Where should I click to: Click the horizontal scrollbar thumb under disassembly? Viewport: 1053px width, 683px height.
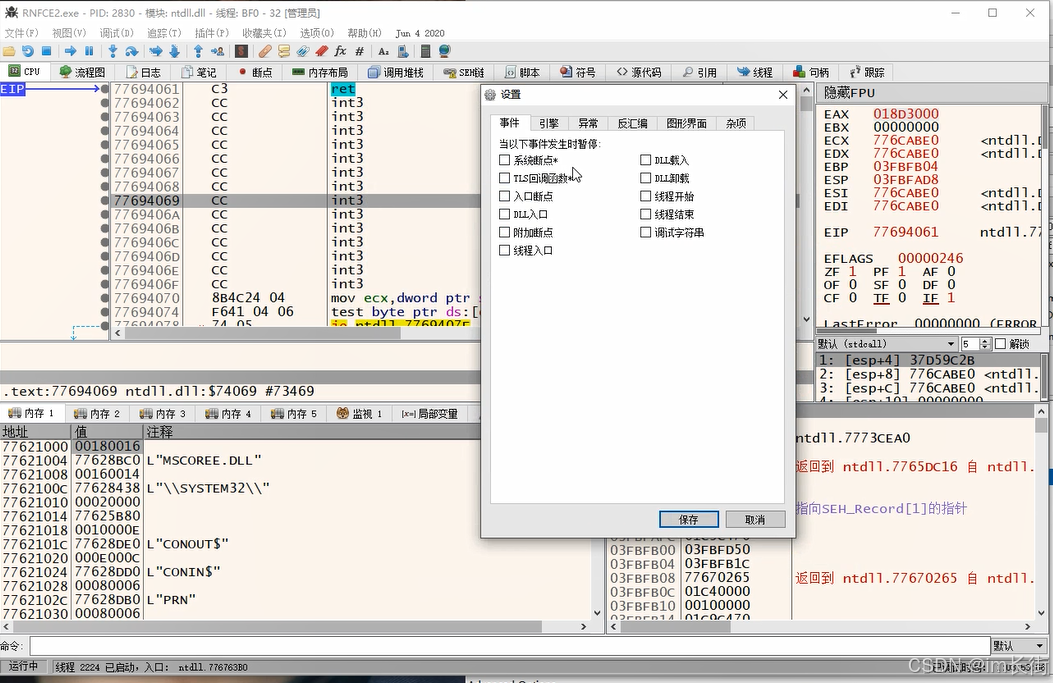click(262, 333)
